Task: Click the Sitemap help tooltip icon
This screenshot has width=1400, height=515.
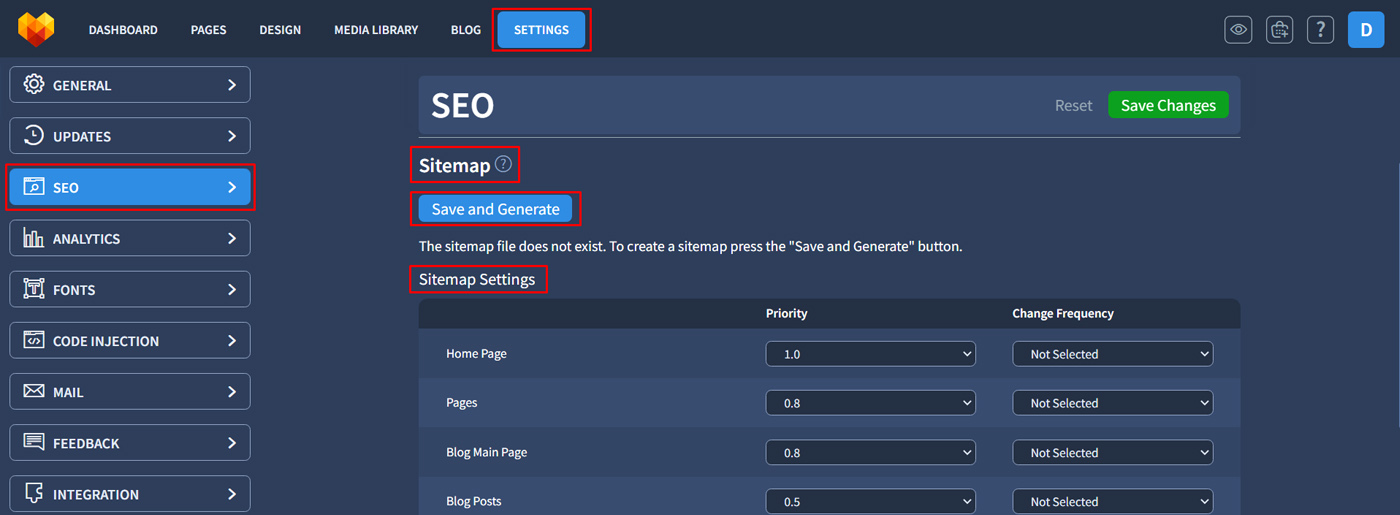Action: pos(503,164)
